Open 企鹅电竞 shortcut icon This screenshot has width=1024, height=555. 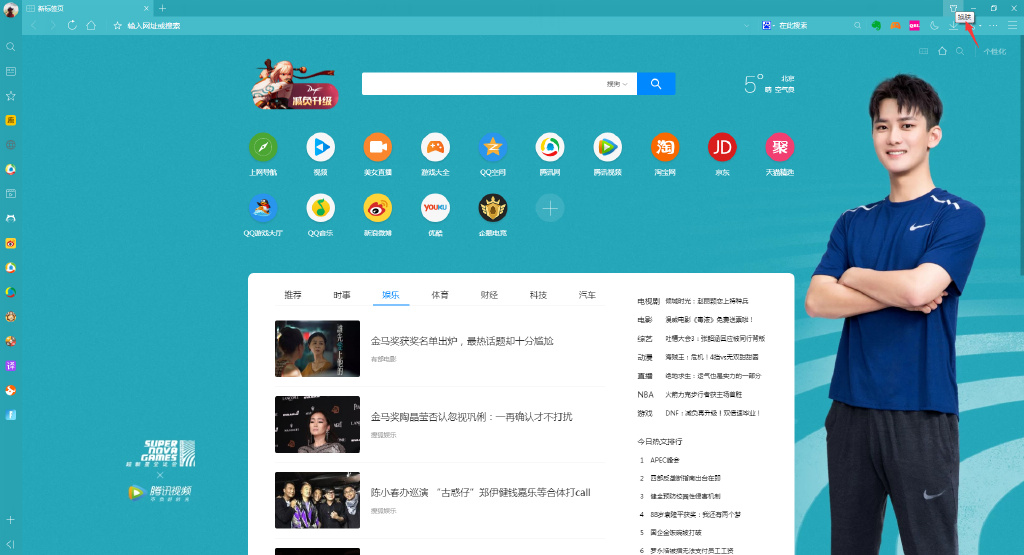click(x=493, y=208)
